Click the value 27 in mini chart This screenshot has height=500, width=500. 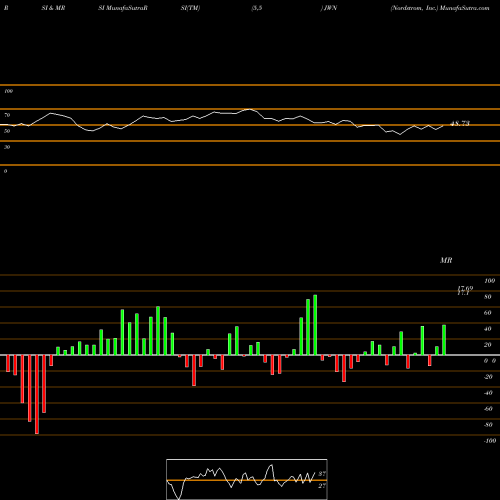pyautogui.click(x=322, y=486)
